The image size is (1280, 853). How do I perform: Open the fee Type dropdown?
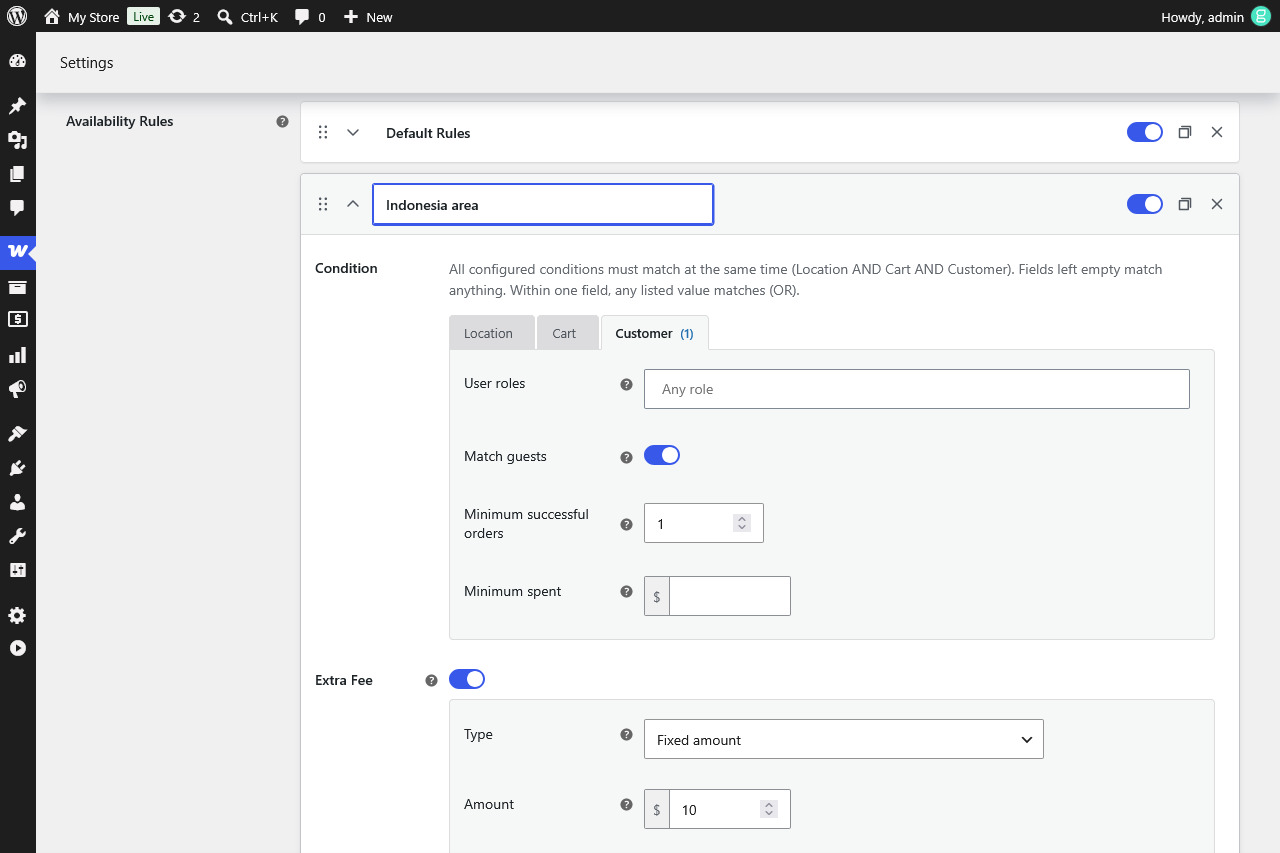point(844,739)
